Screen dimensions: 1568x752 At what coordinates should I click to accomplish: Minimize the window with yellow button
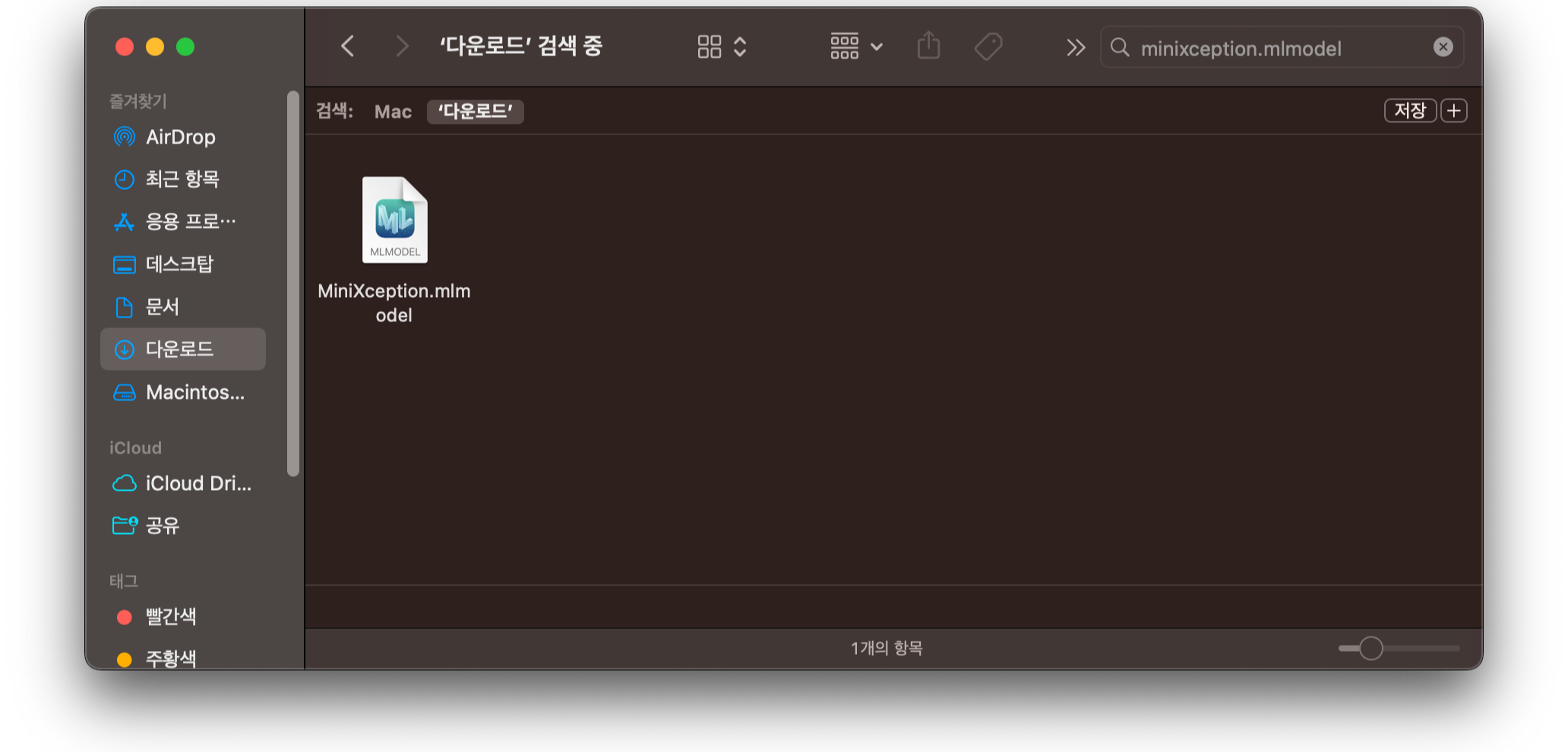point(155,47)
